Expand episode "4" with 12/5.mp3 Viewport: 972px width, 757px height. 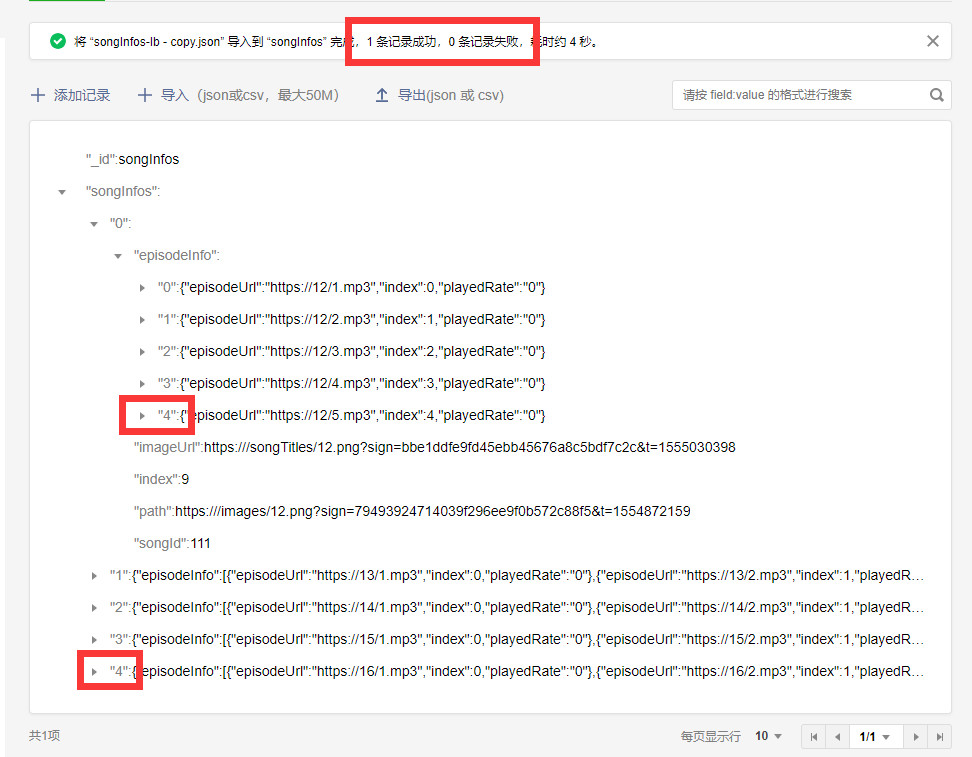coord(142,415)
